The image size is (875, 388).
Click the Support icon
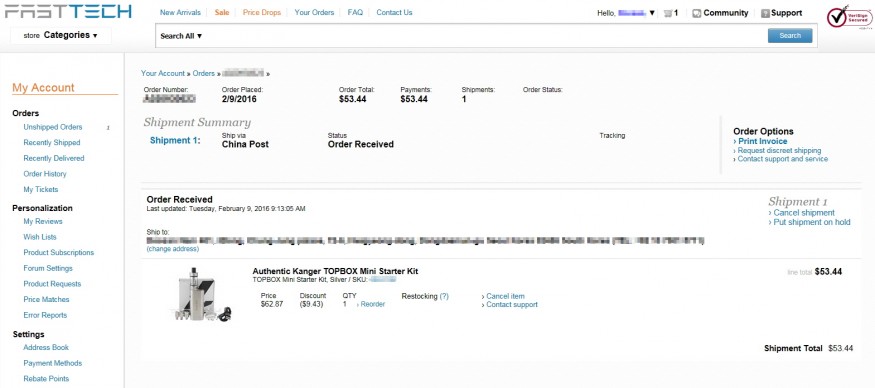click(766, 13)
